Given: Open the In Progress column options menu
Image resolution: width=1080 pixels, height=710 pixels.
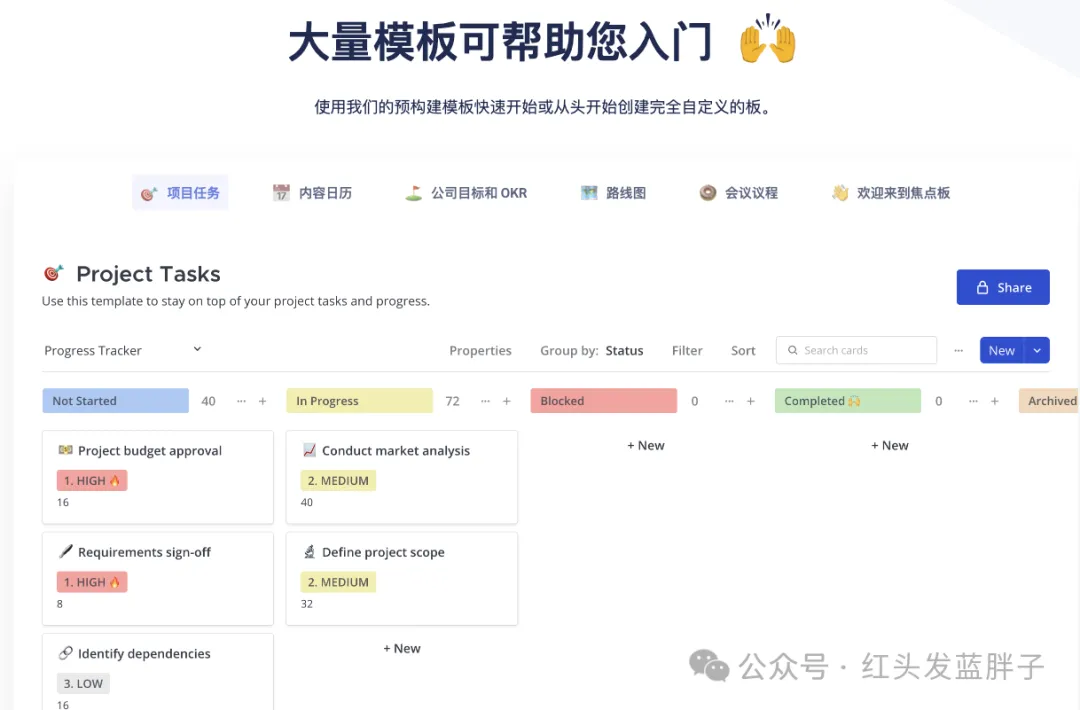Looking at the screenshot, I should point(485,401).
